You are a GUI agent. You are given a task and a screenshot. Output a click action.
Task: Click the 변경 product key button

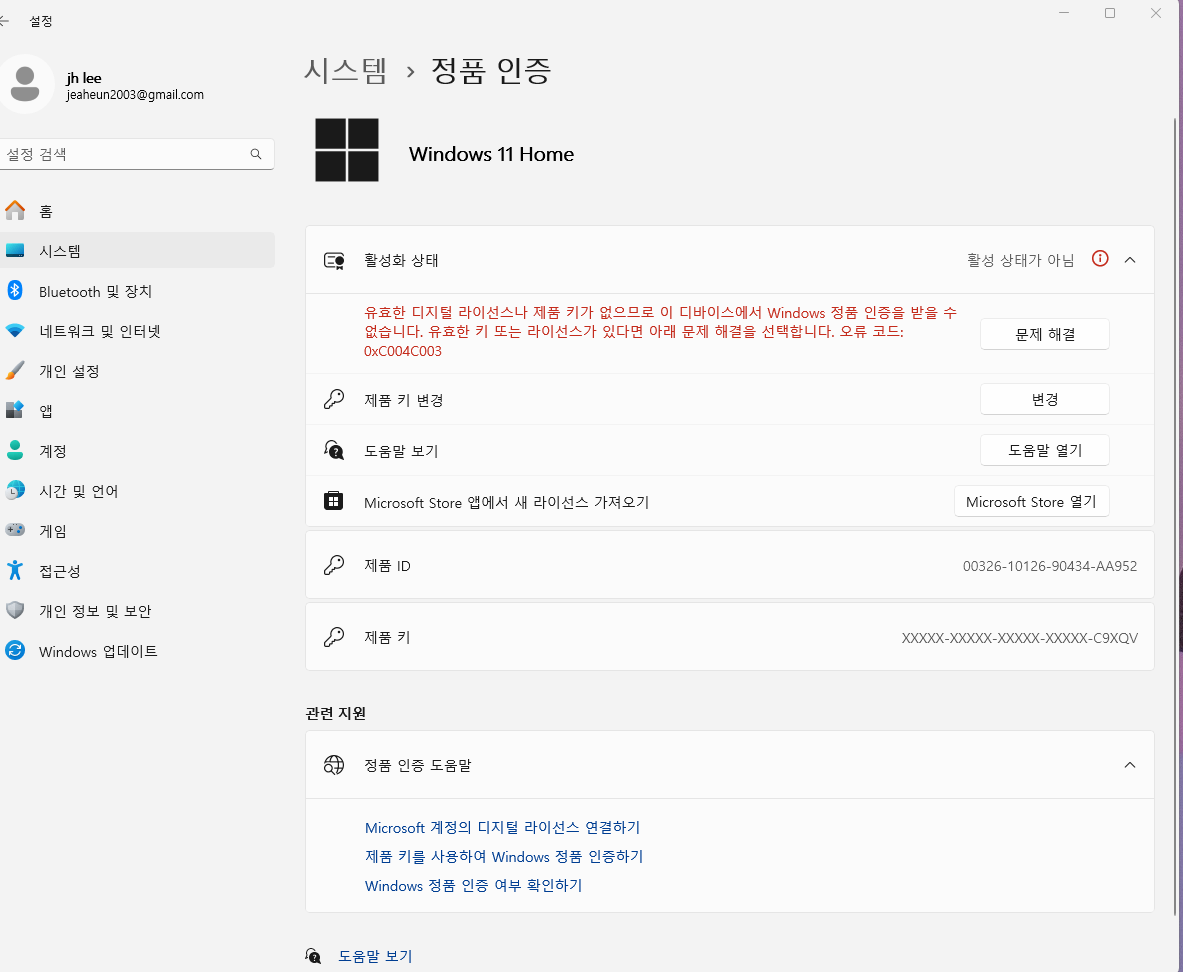click(1045, 399)
